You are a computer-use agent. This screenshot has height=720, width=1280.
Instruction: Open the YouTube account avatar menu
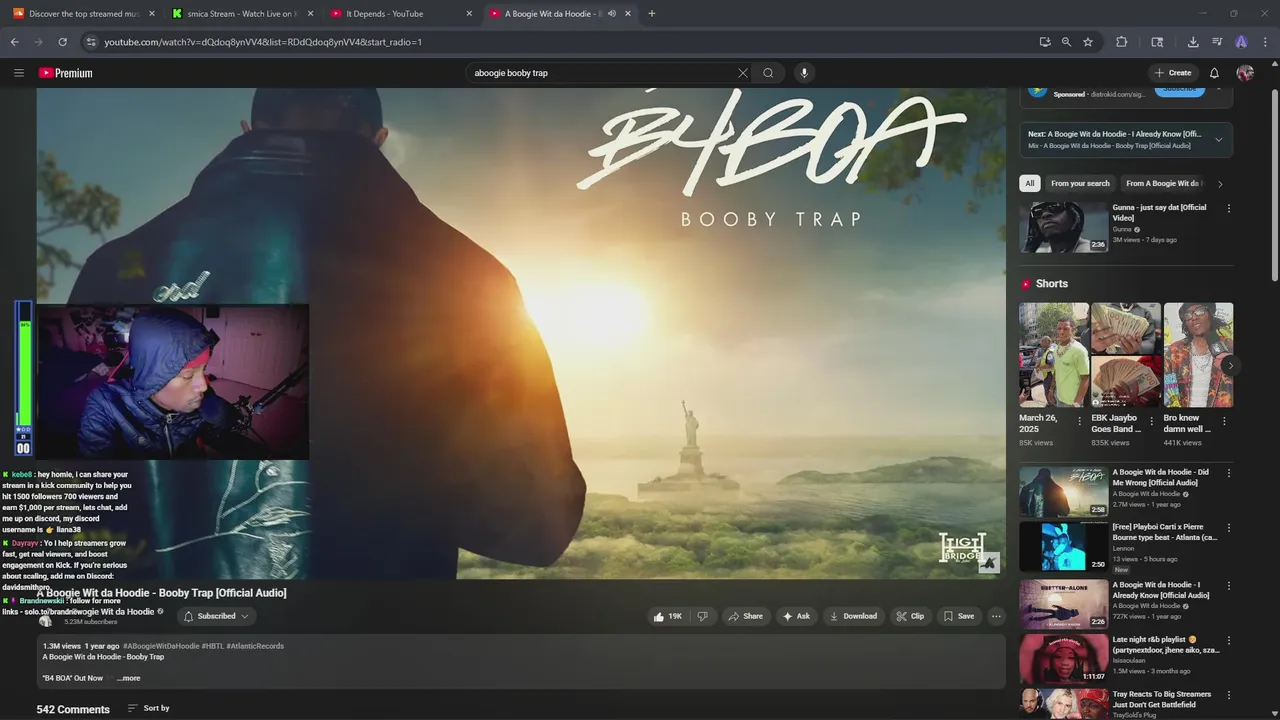pos(1245,73)
